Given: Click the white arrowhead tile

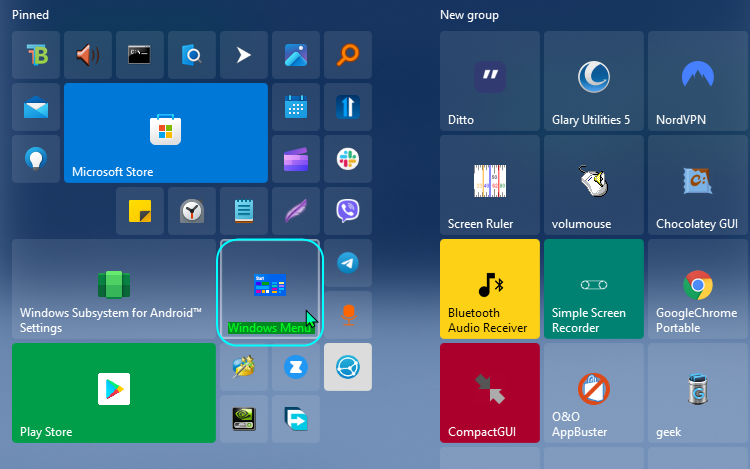Looking at the screenshot, I should point(244,55).
